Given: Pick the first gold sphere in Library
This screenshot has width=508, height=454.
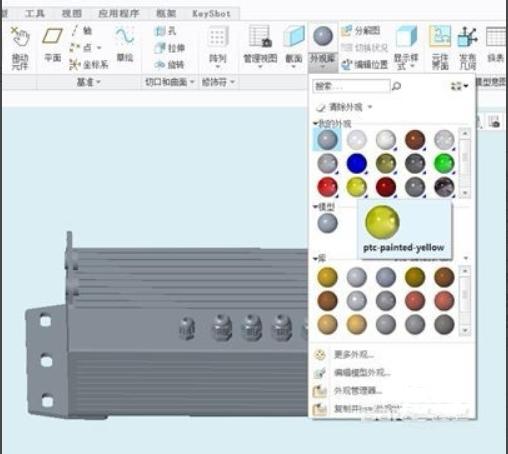Looking at the screenshot, I should click(327, 277).
